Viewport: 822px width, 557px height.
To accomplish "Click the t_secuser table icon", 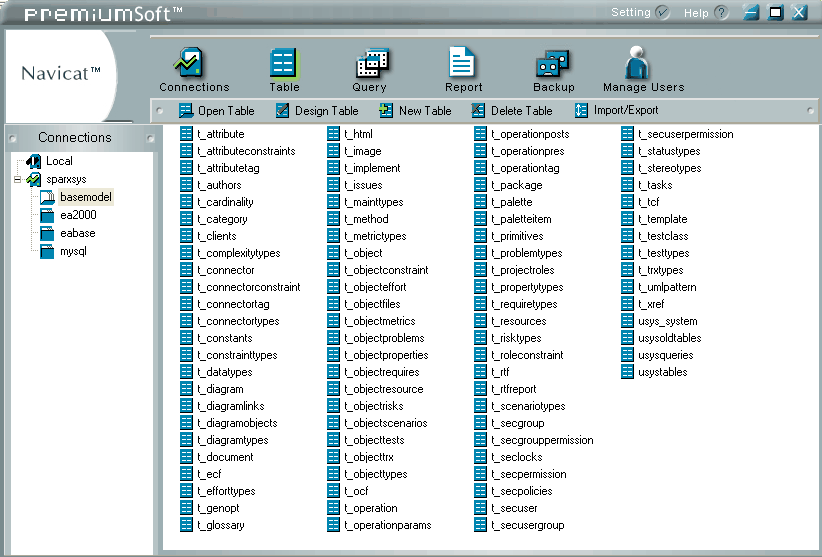I will pos(480,508).
